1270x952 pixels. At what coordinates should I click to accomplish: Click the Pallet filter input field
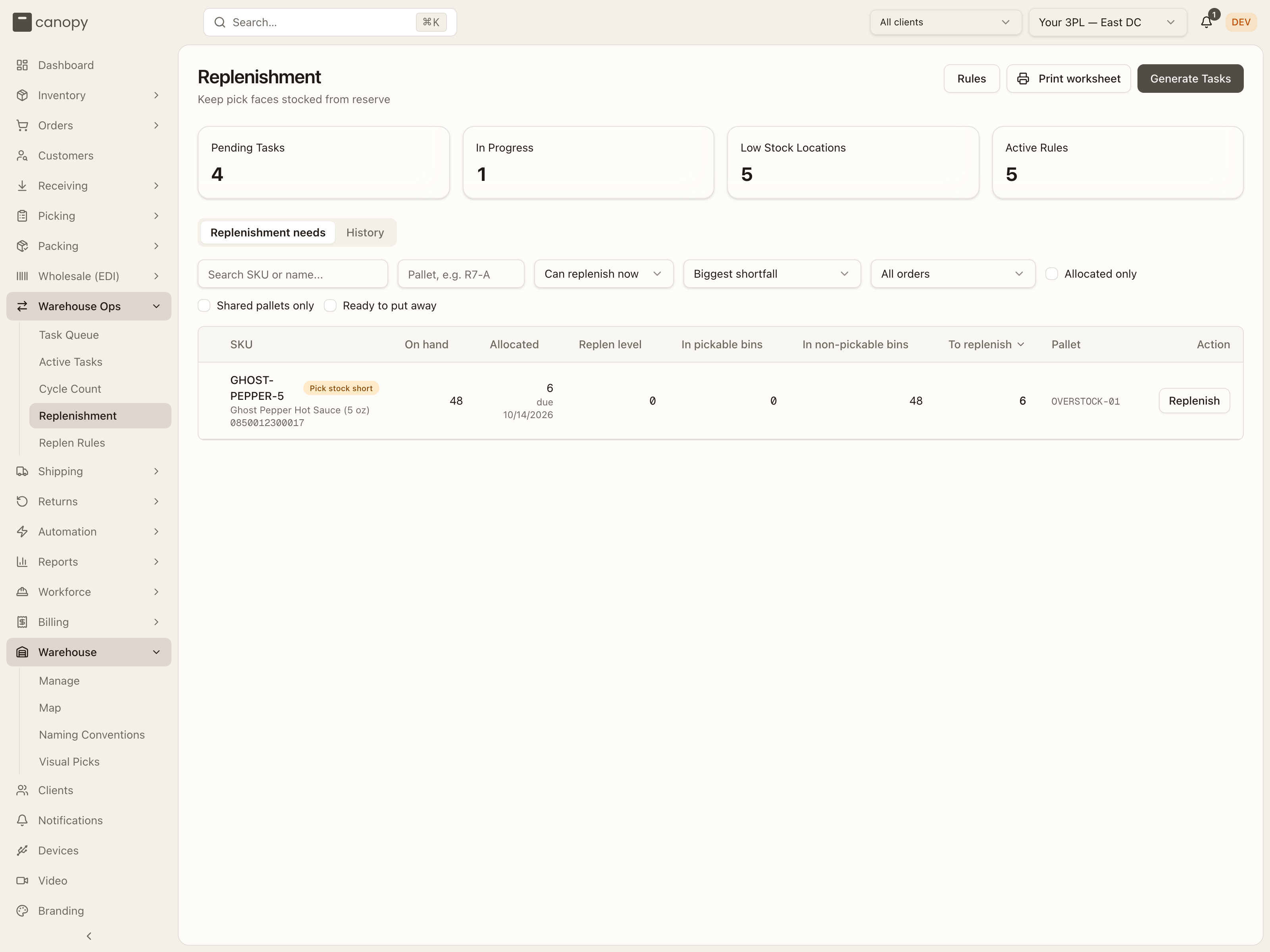coord(460,274)
